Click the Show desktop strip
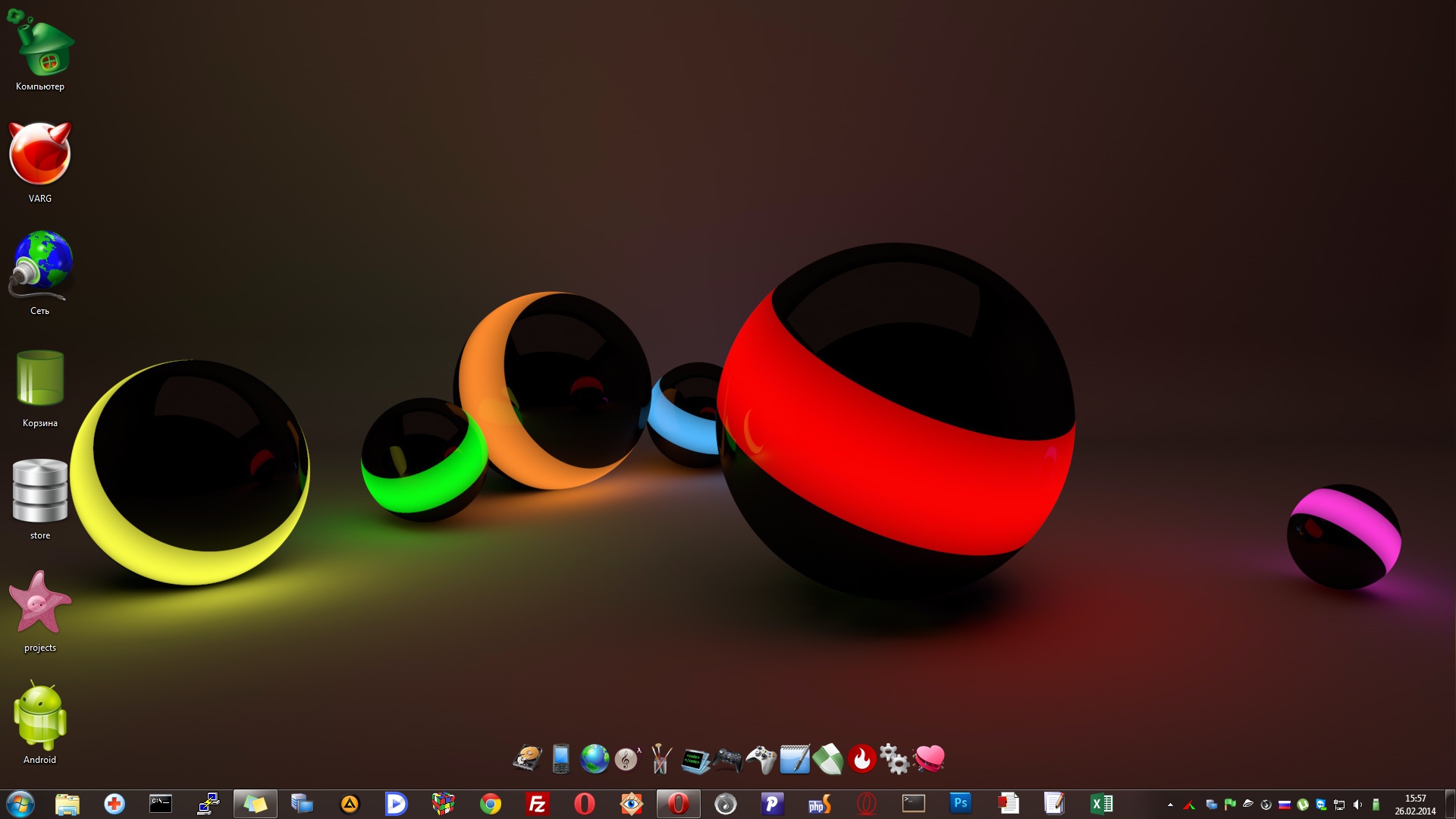 (1451, 804)
